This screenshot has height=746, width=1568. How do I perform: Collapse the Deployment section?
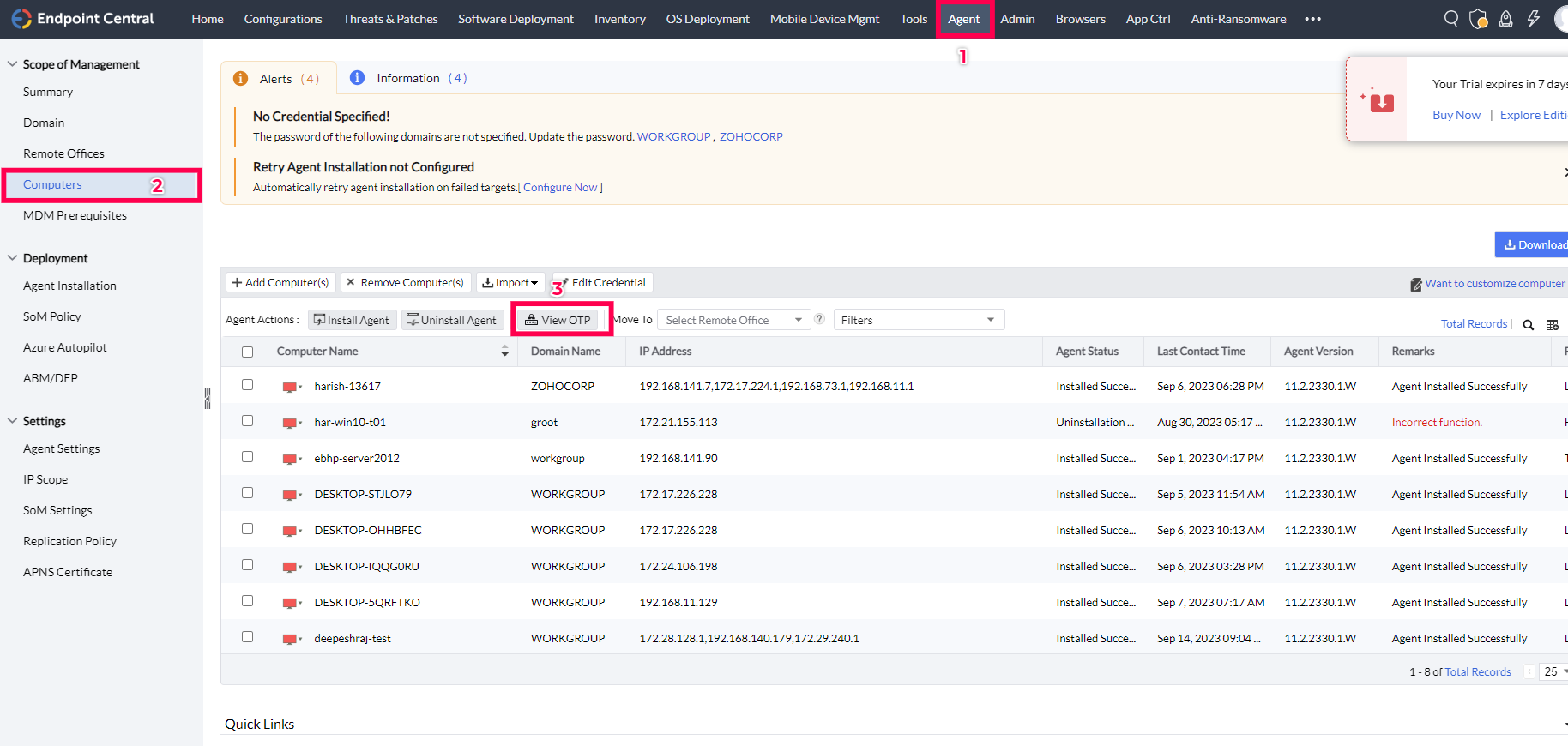(12, 258)
